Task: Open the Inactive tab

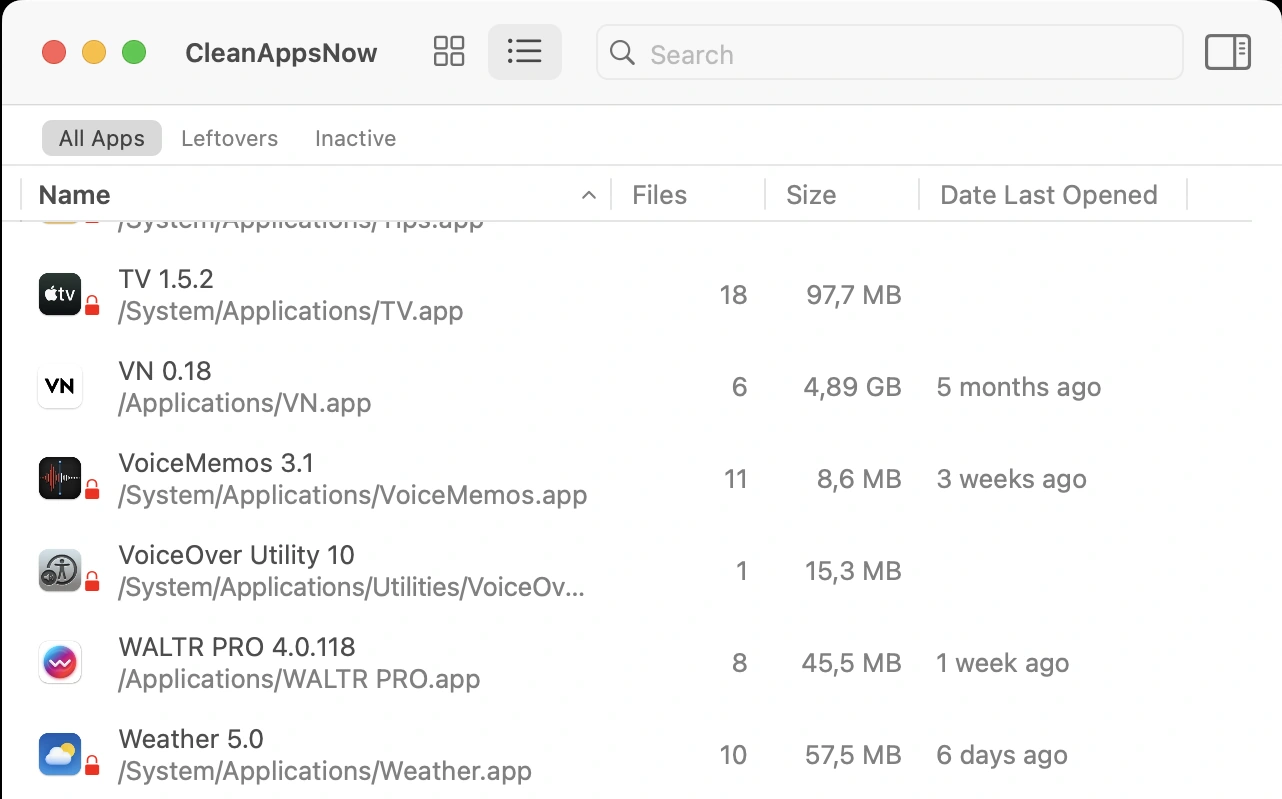Action: [x=356, y=138]
